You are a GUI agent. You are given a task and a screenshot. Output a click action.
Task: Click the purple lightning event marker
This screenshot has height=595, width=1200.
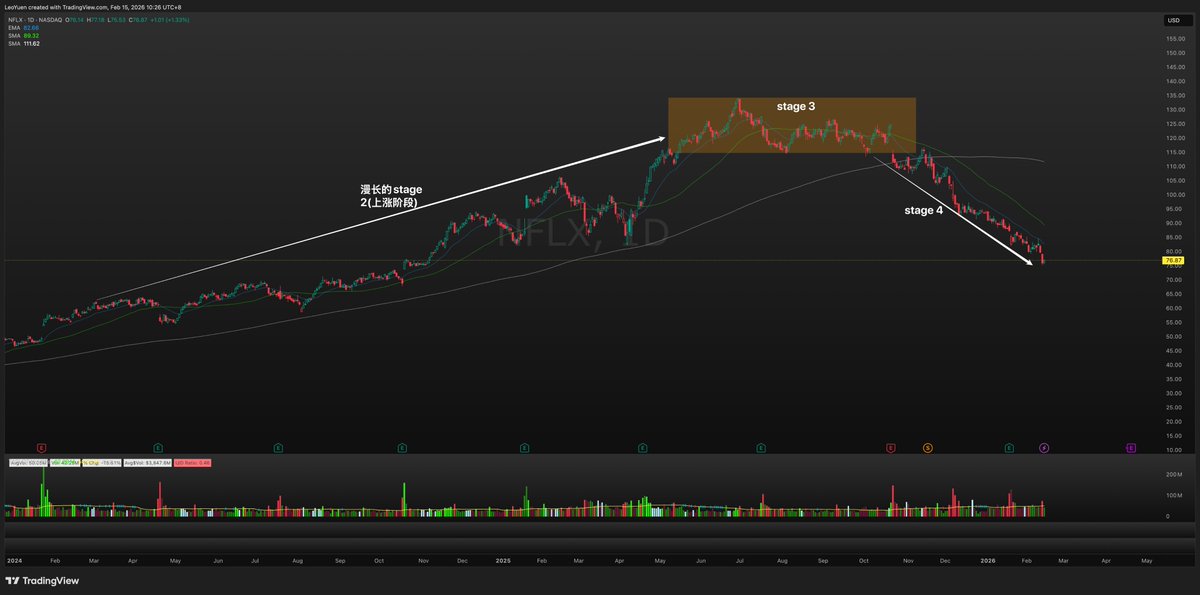point(1044,448)
